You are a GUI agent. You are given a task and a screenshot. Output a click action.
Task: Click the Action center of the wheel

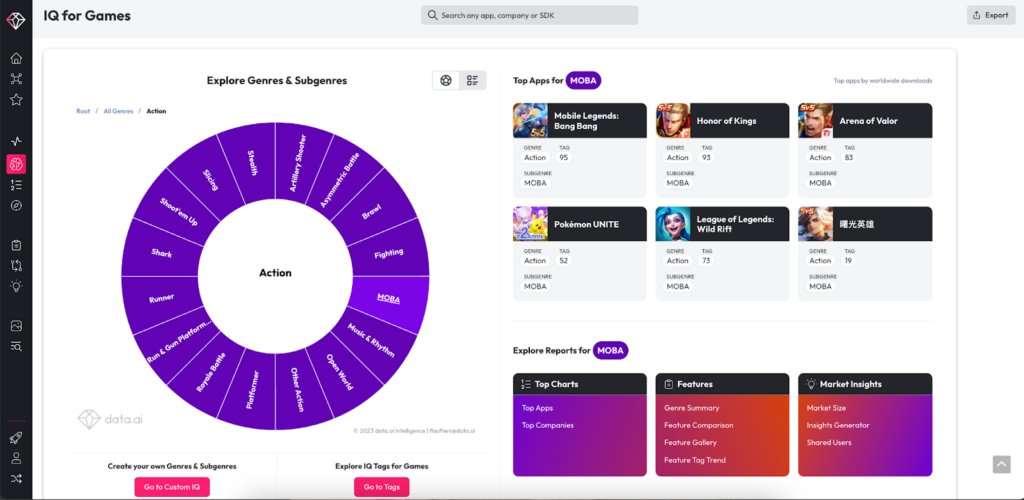(275, 273)
